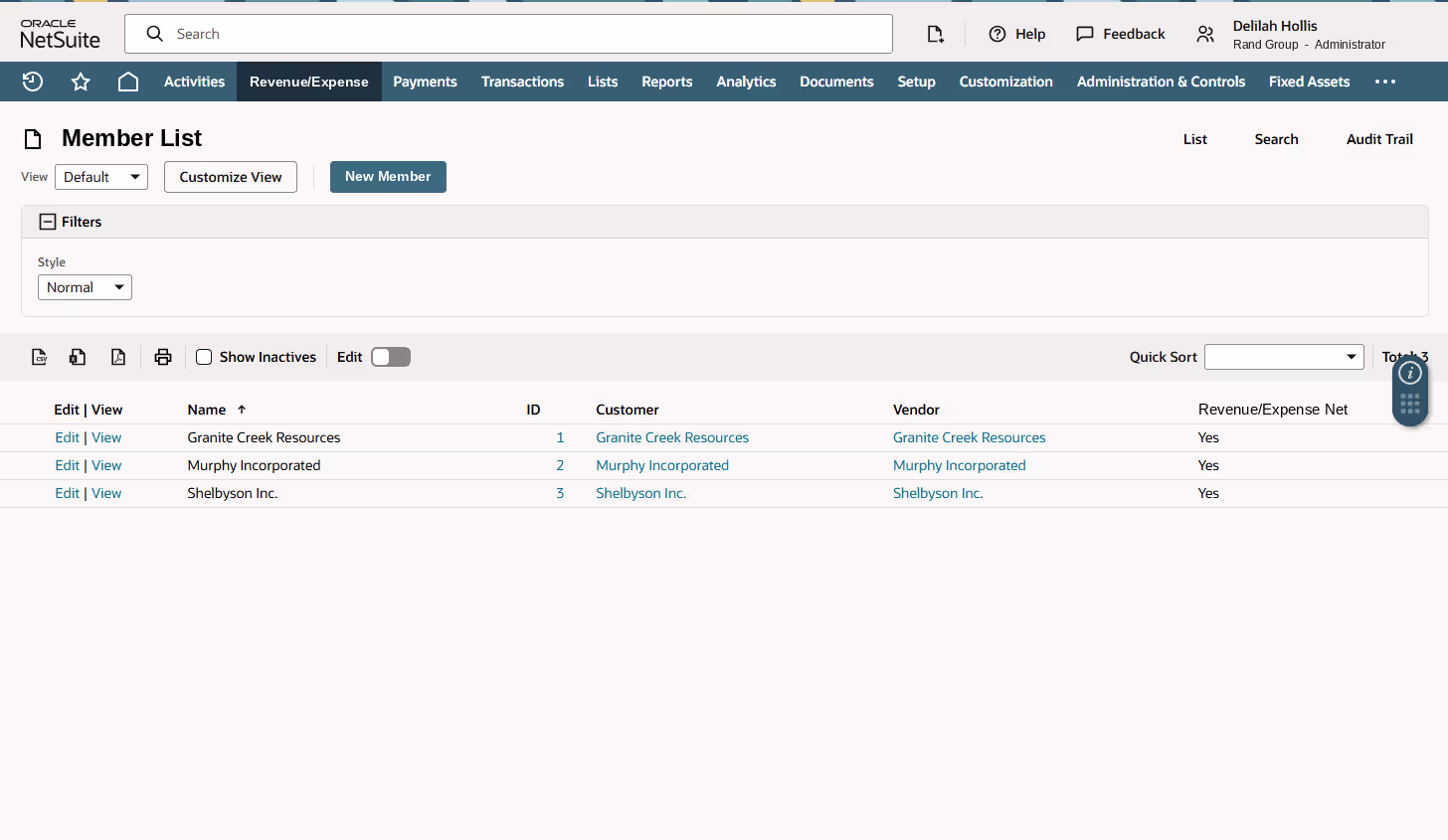
Task: Open Granite Creek Resources customer link
Action: pyautogui.click(x=672, y=437)
